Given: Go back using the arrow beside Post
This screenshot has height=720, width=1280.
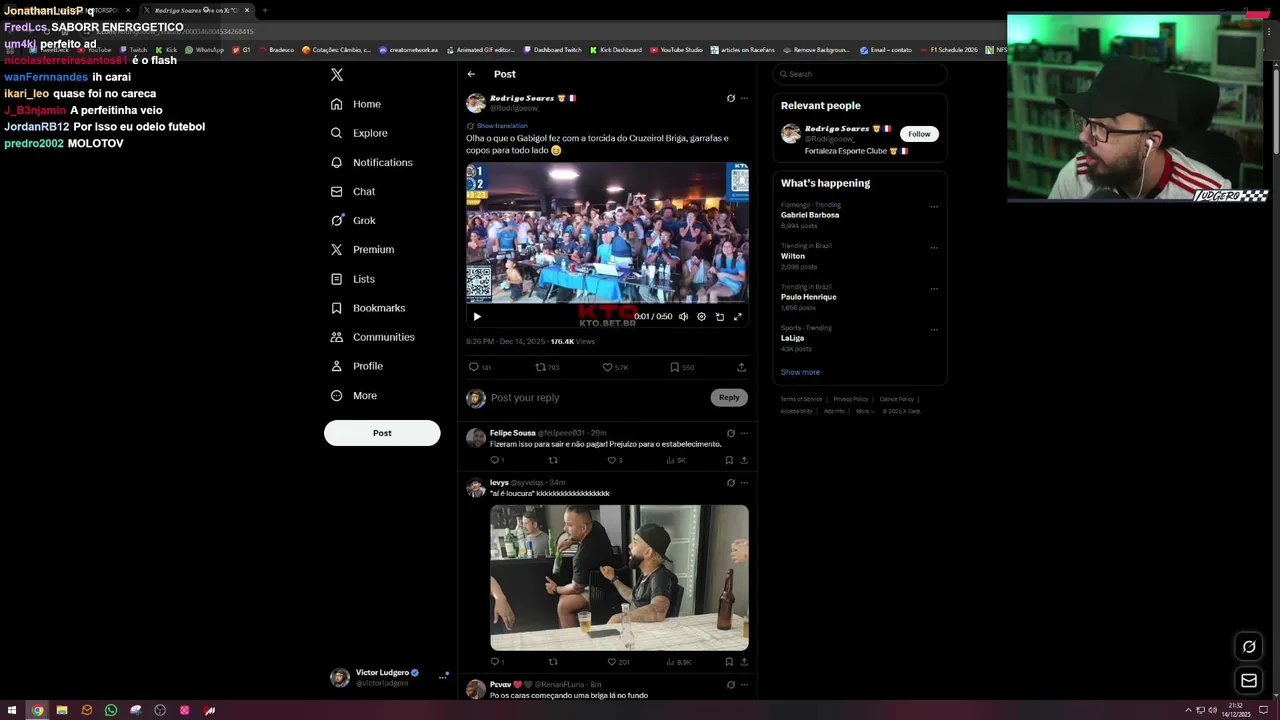Looking at the screenshot, I should pyautogui.click(x=471, y=74).
